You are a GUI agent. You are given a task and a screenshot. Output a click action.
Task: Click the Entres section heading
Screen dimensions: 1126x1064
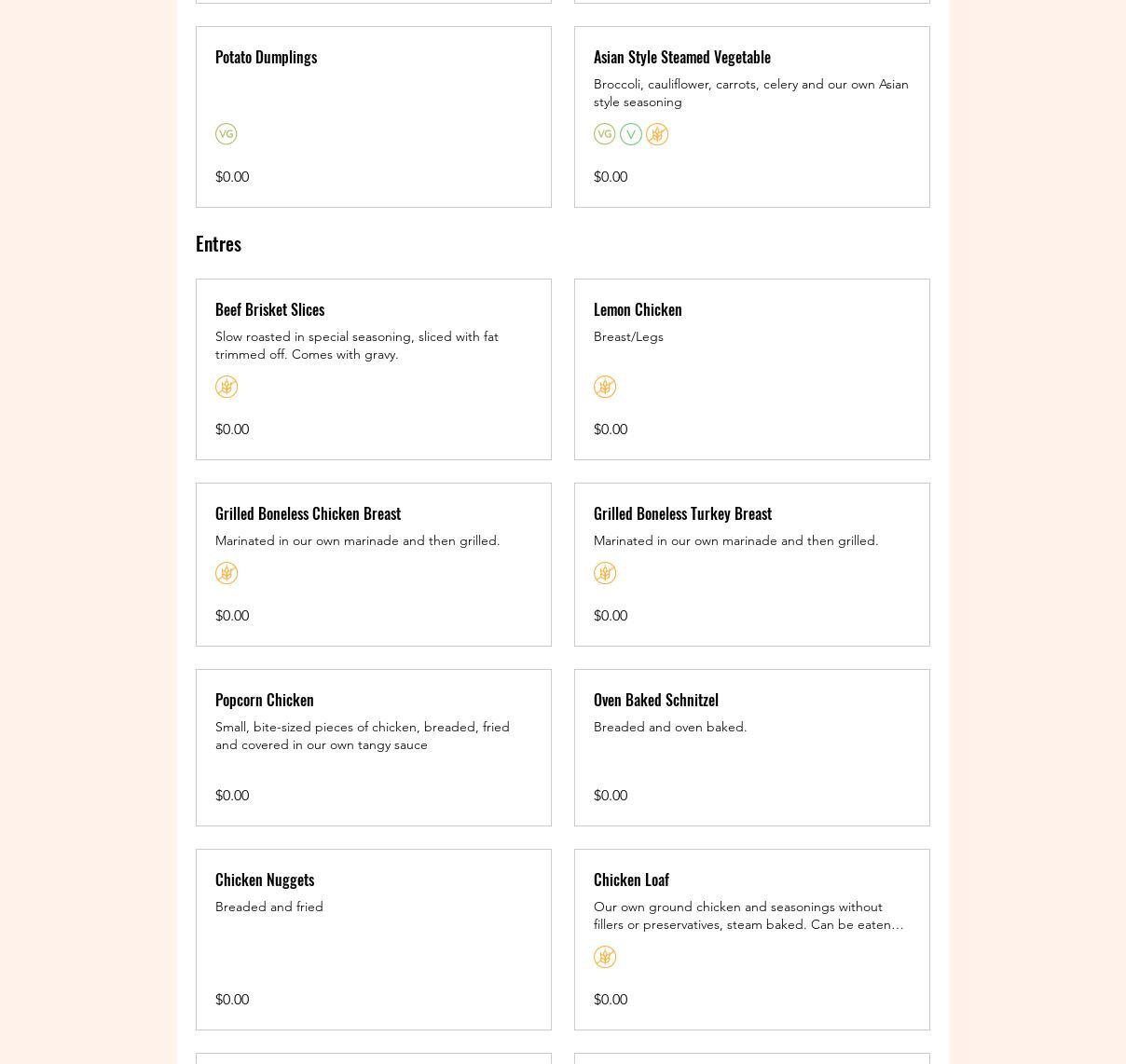click(x=218, y=243)
